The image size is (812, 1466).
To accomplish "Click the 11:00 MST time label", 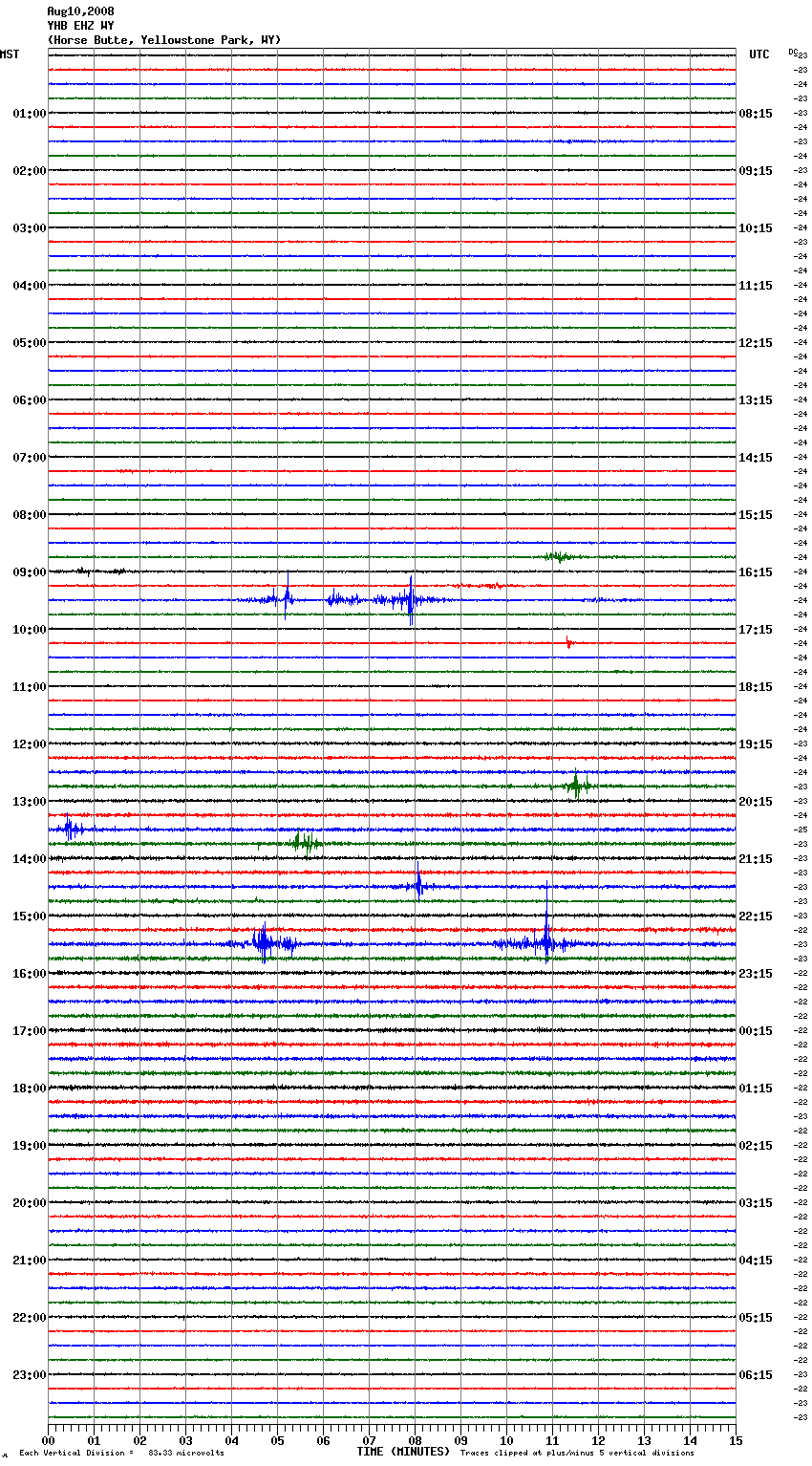I will 30,687.
